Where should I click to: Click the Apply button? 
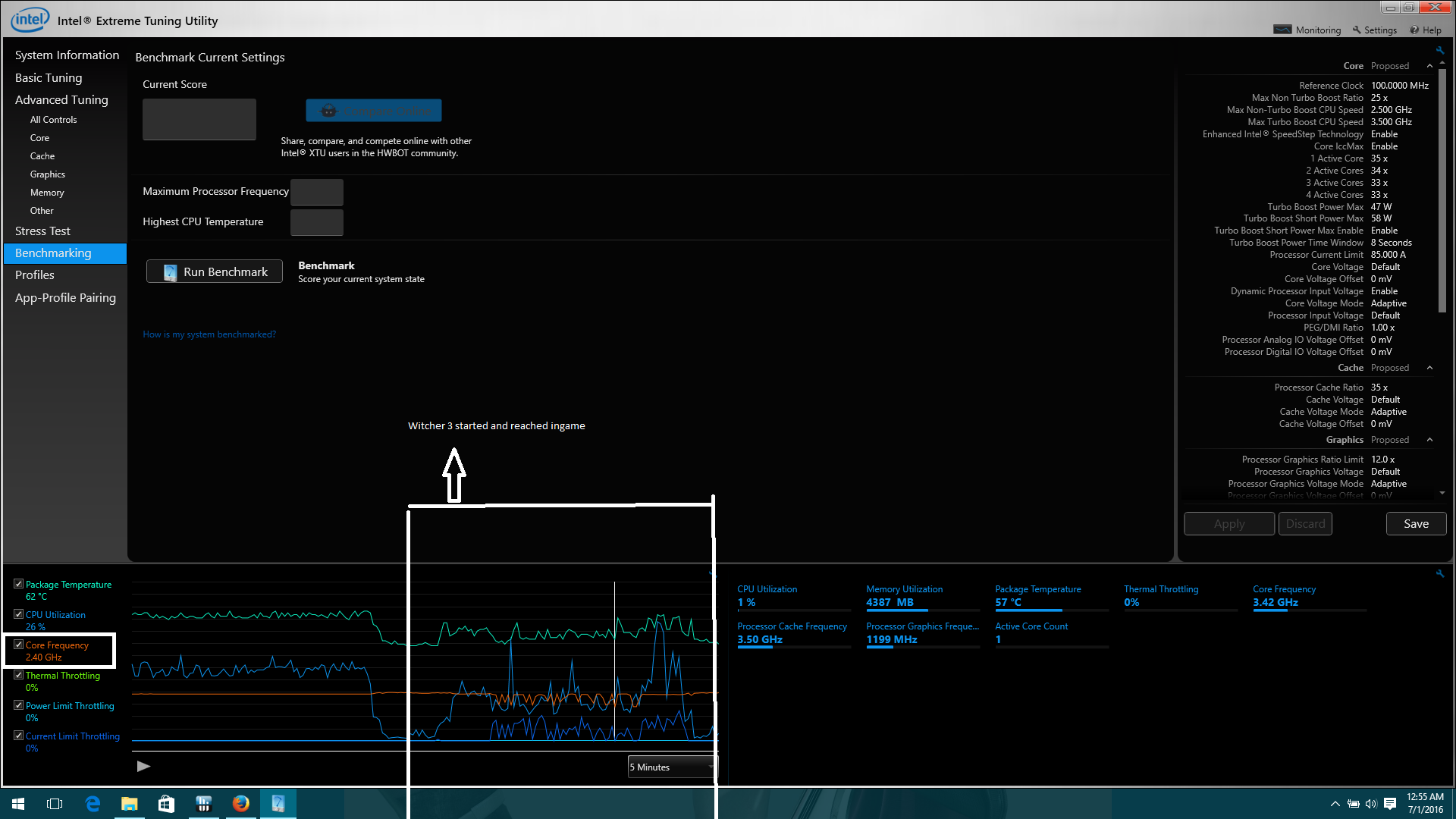point(1229,524)
